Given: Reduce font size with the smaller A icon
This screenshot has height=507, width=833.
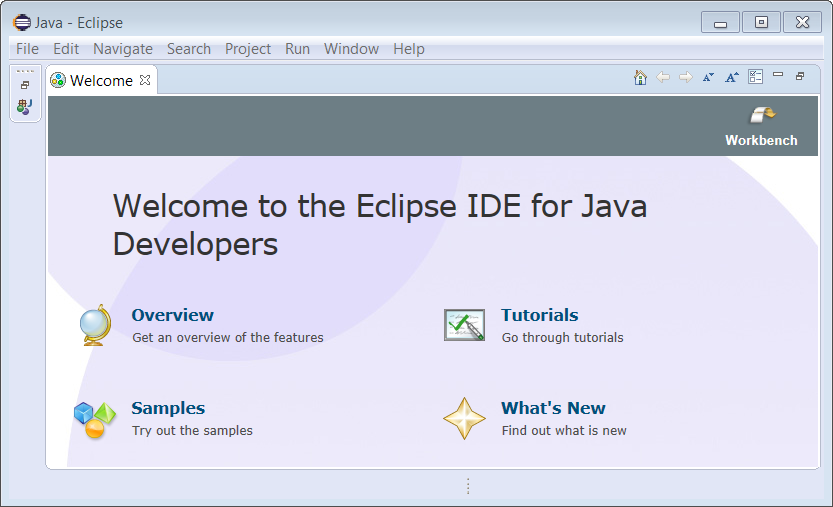Looking at the screenshot, I should pyautogui.click(x=708, y=78).
